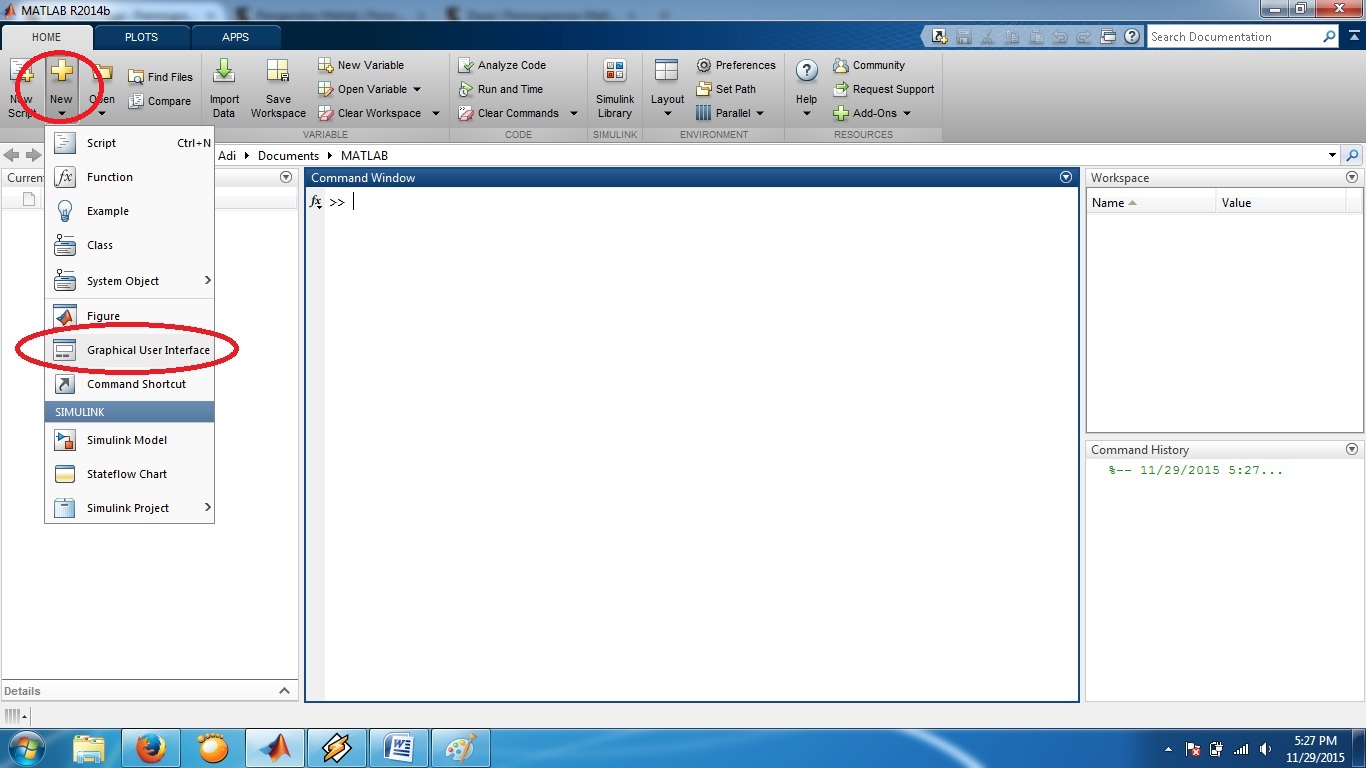Click the Import Data icon
The image size is (1366, 768).
pos(224,73)
